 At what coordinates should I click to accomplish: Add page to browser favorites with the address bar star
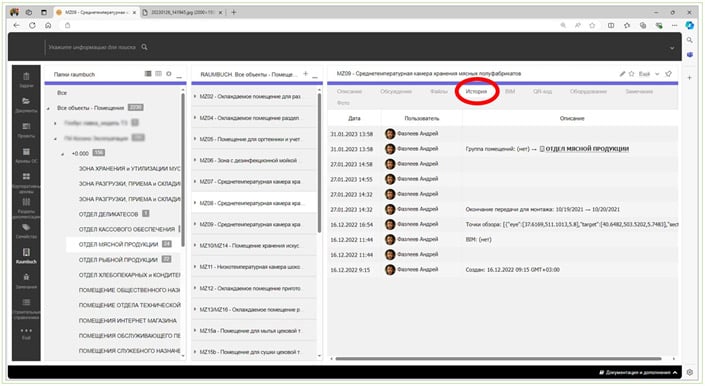pyautogui.click(x=592, y=26)
